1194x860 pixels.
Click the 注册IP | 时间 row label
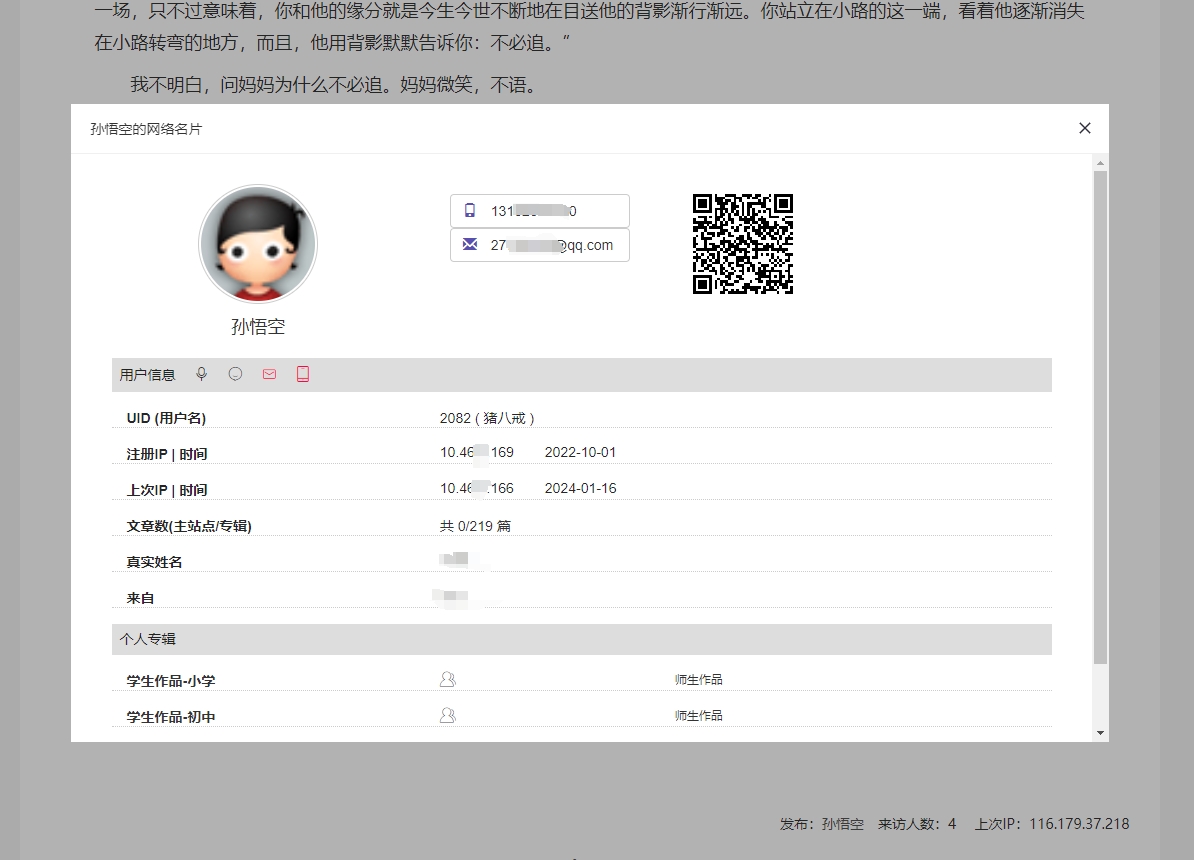tap(167, 454)
